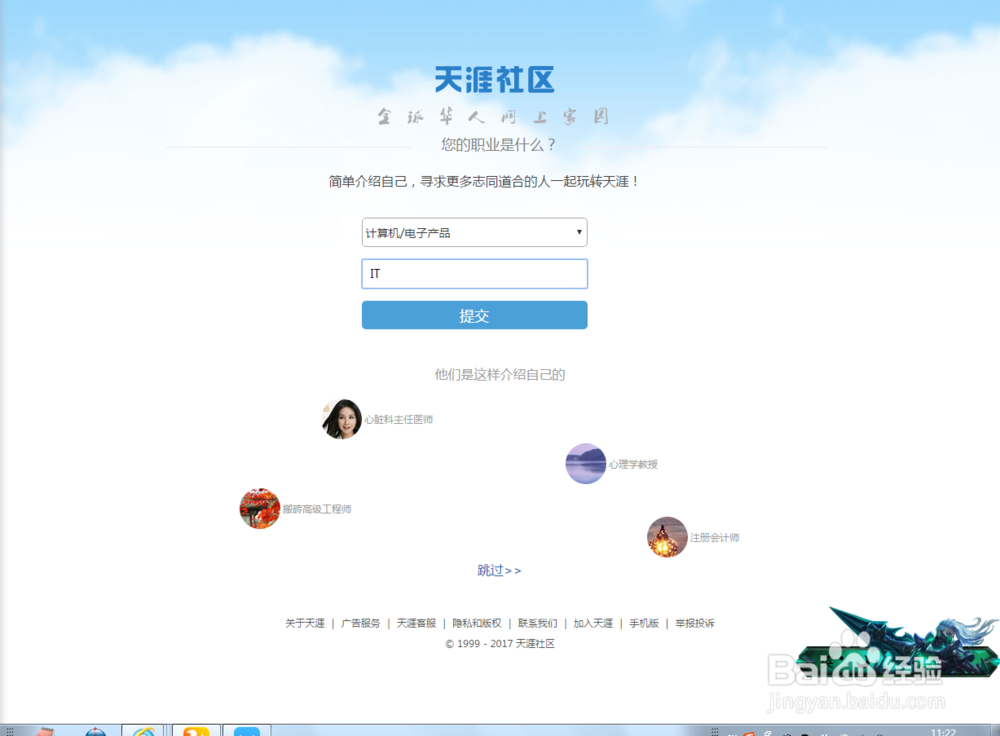Open the 天涯客服 footer link

tap(416, 623)
